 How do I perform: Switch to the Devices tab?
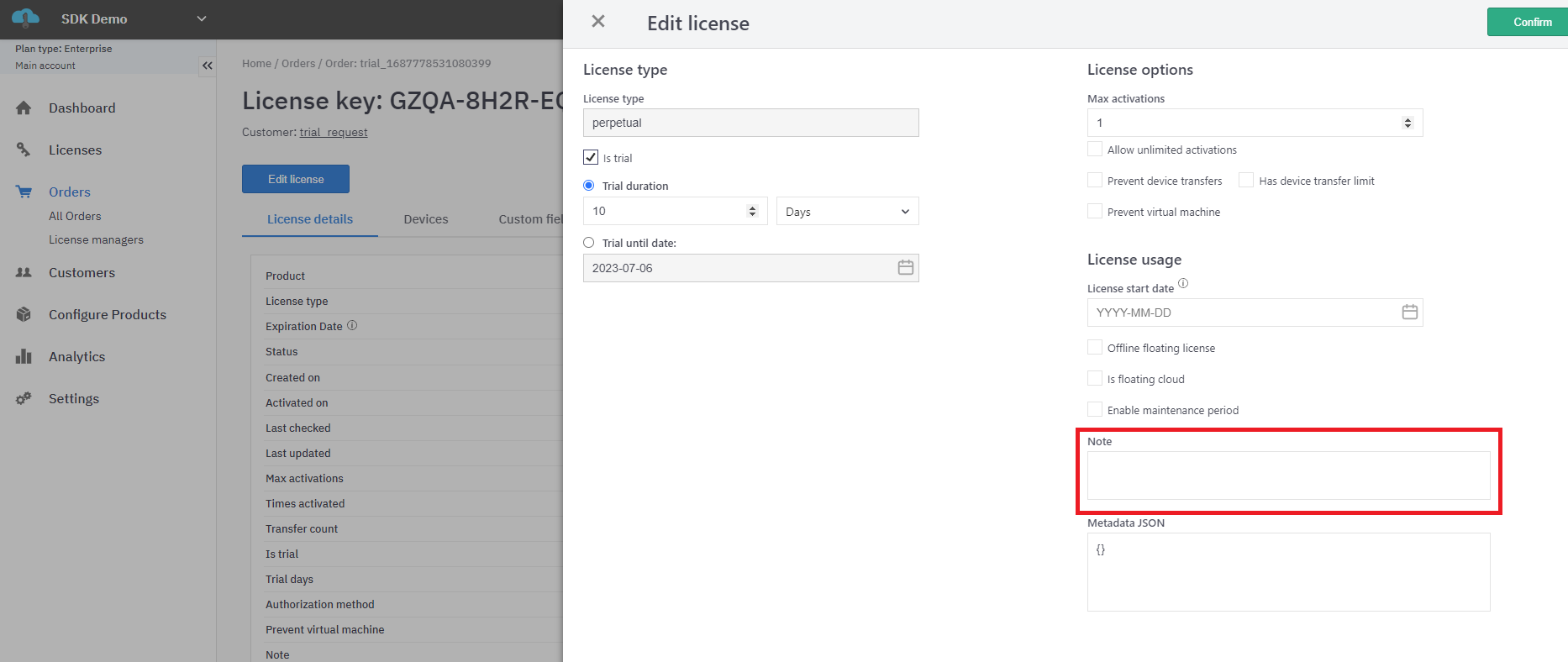[x=425, y=219]
